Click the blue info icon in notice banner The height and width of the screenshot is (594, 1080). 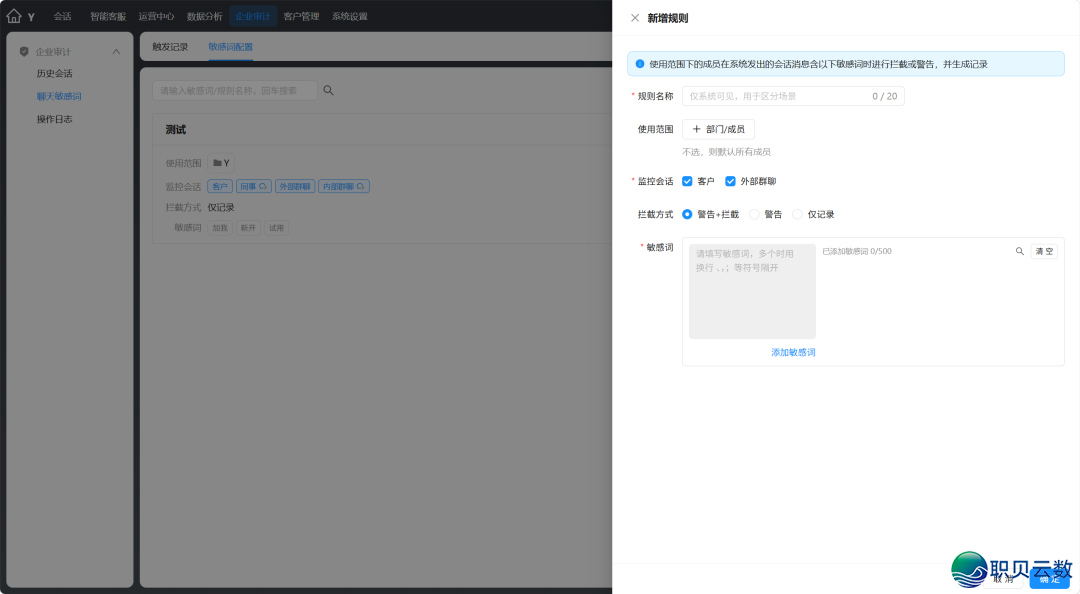[640, 64]
